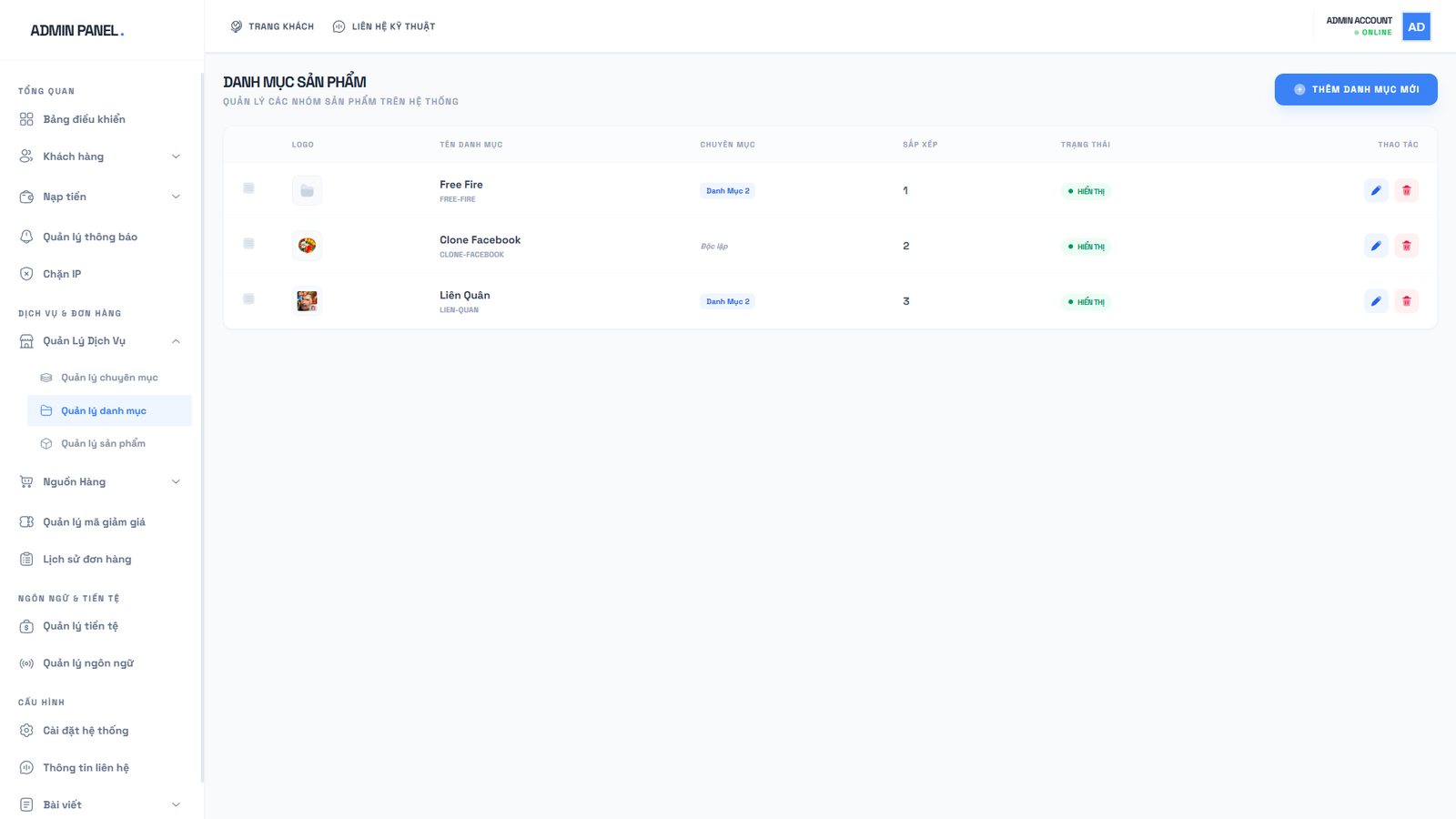Open Quản lý sản phẩm submenu item
This screenshot has height=819, width=1456.
coord(103,443)
